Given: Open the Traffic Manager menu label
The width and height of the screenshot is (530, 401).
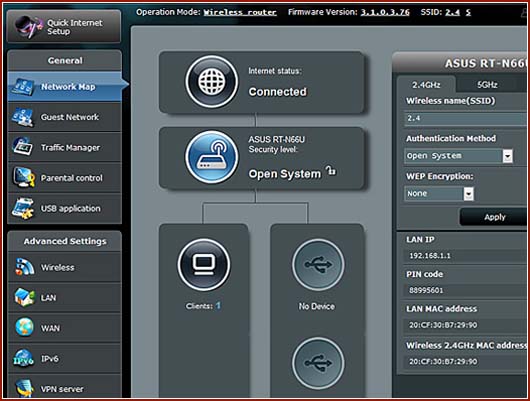Looking at the screenshot, I should tap(70, 148).
